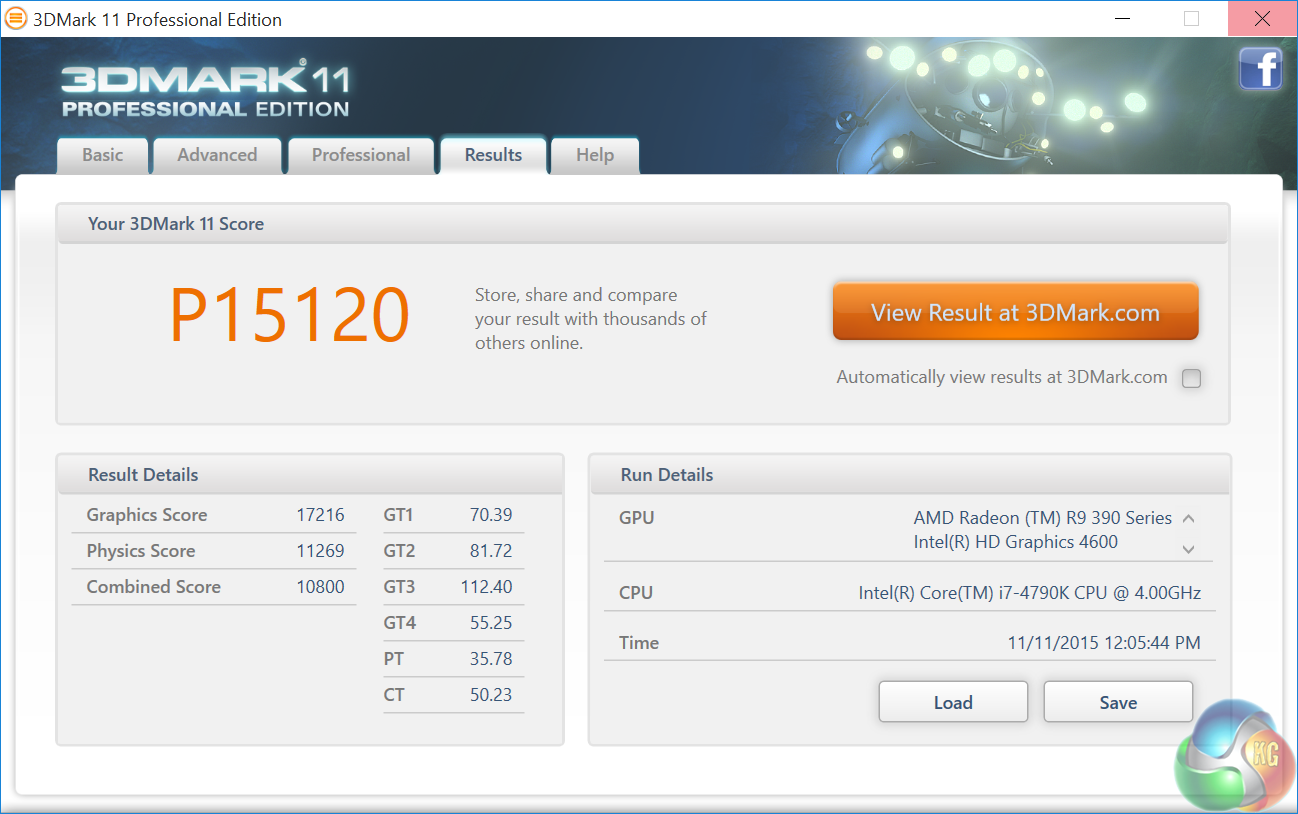Switch to the Basic tab
This screenshot has width=1298, height=814.
pyautogui.click(x=103, y=155)
